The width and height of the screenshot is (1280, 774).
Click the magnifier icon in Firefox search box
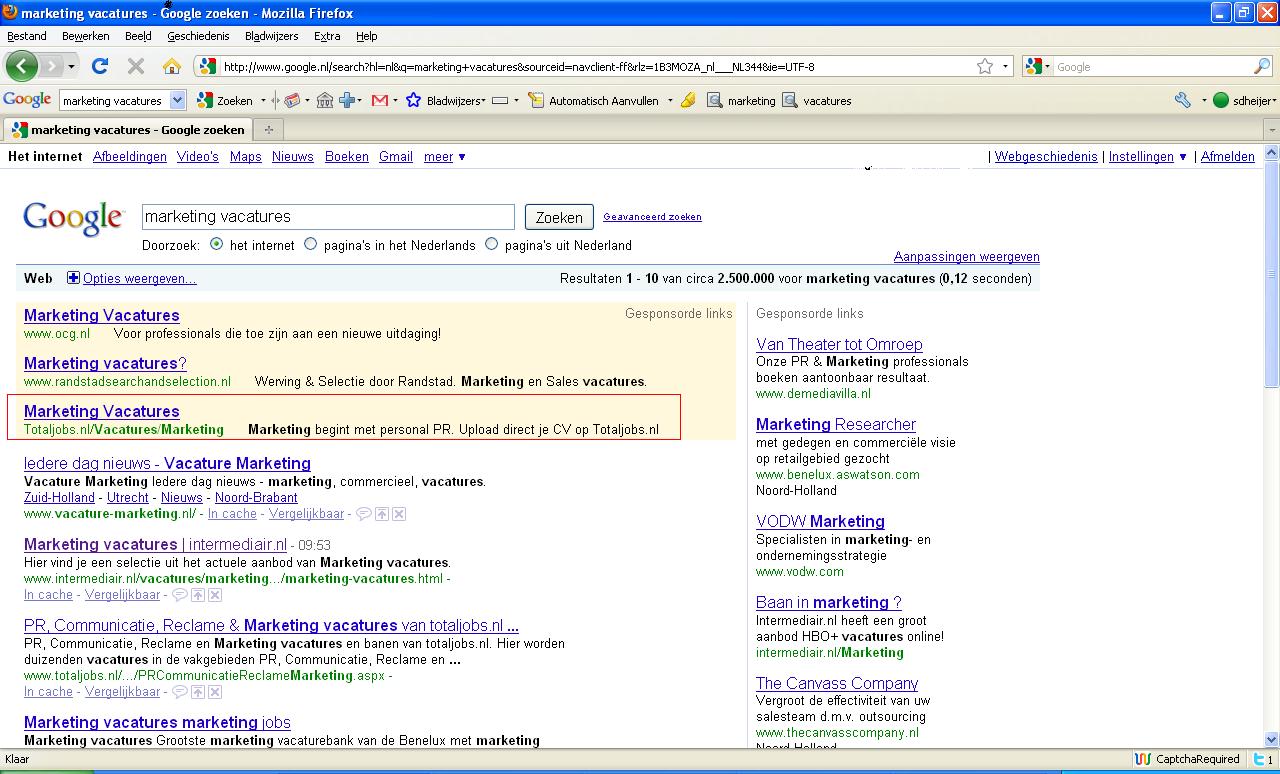(1262, 67)
